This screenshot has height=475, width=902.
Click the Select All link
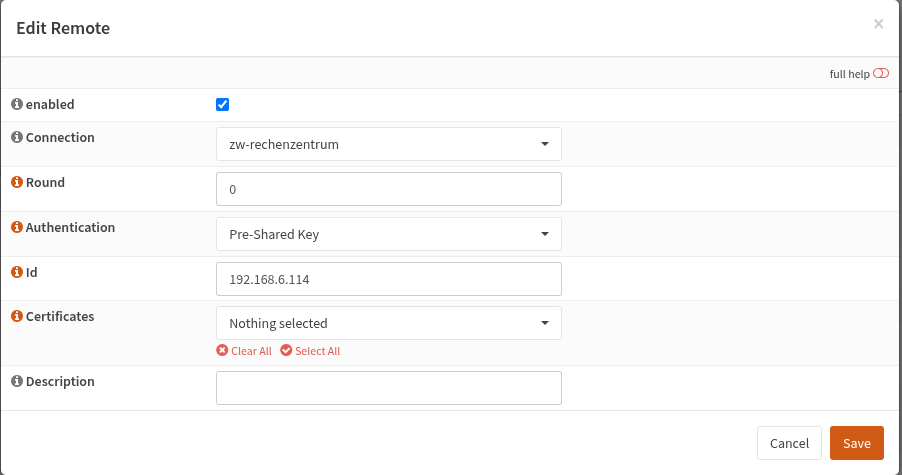coord(317,351)
